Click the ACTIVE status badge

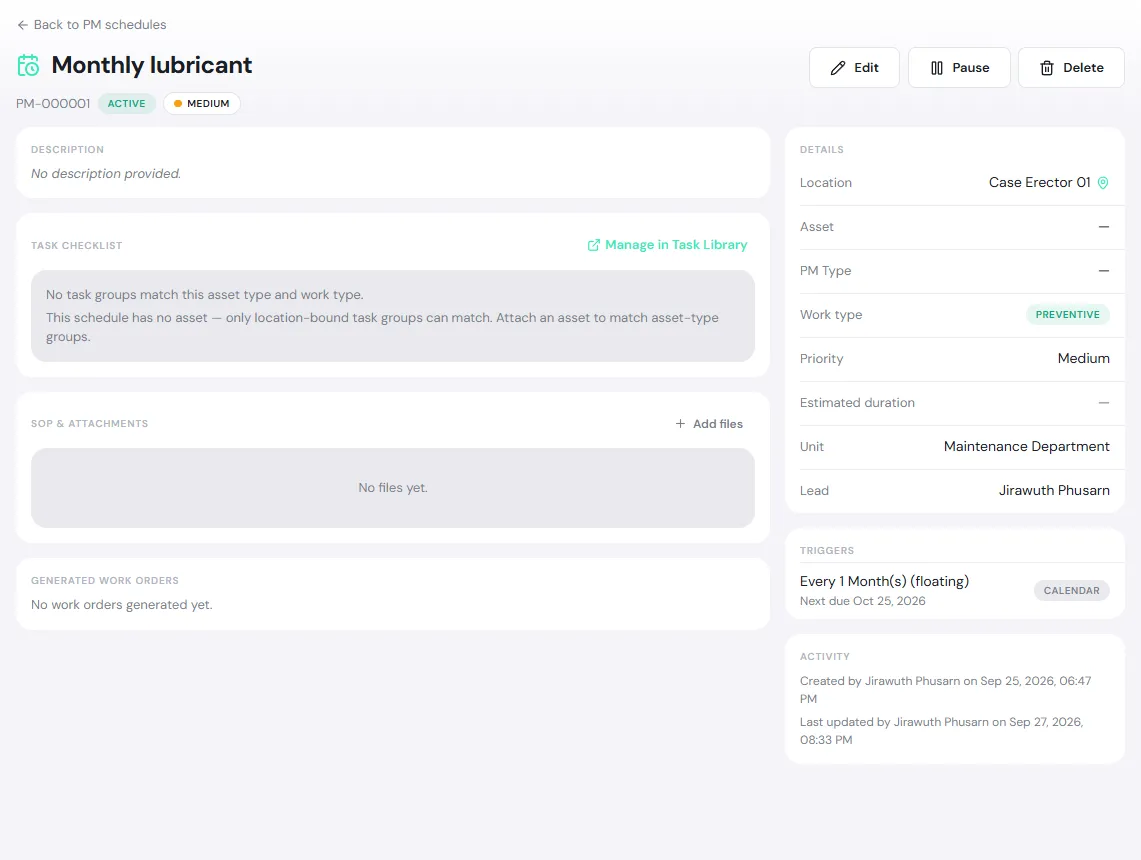(127, 103)
